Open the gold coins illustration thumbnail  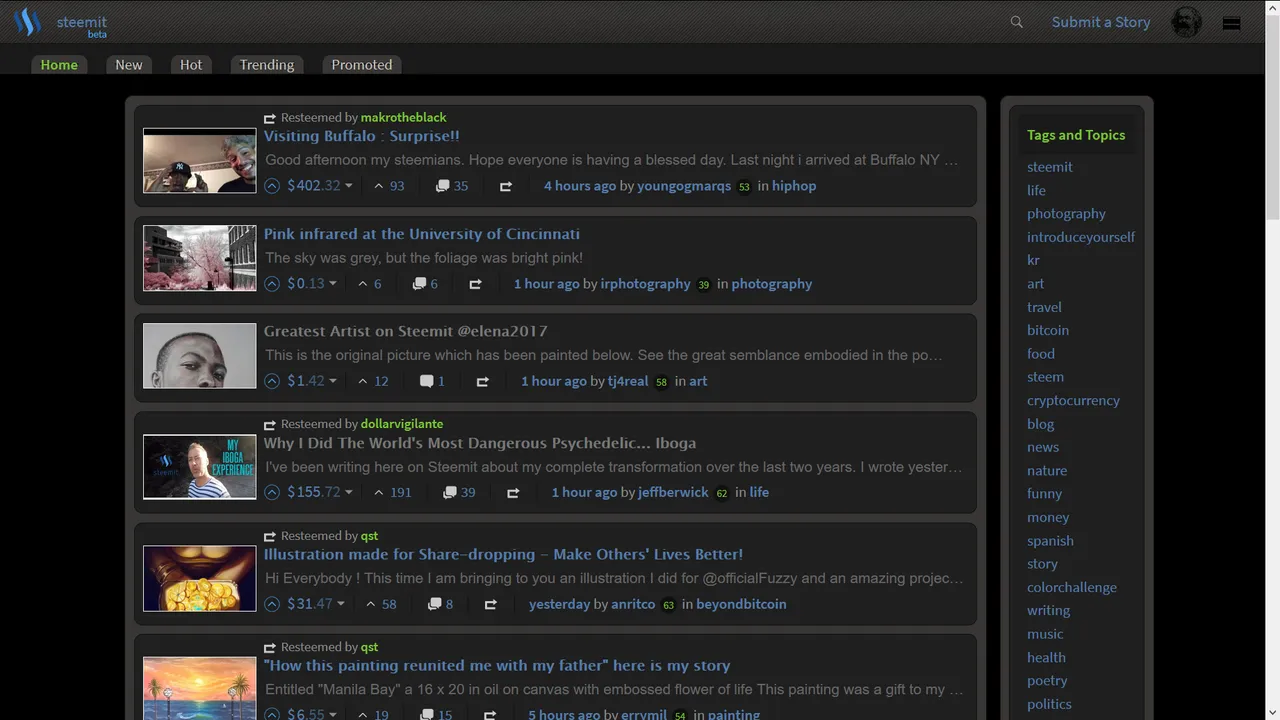coord(200,578)
